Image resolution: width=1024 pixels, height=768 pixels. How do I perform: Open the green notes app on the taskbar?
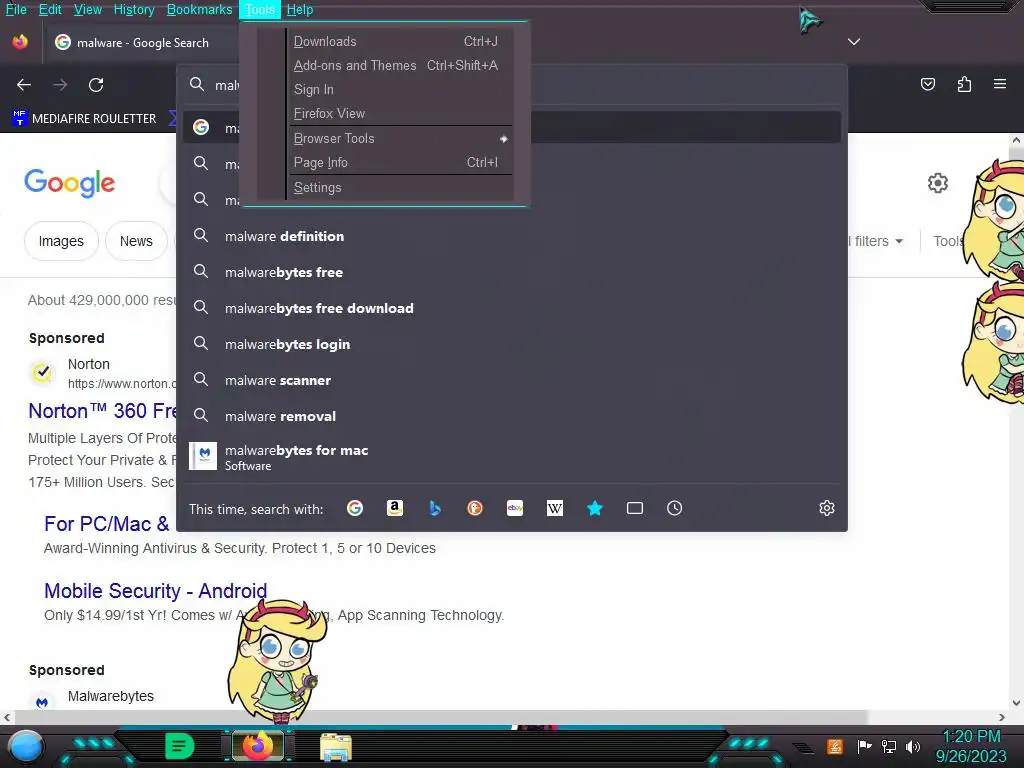180,746
